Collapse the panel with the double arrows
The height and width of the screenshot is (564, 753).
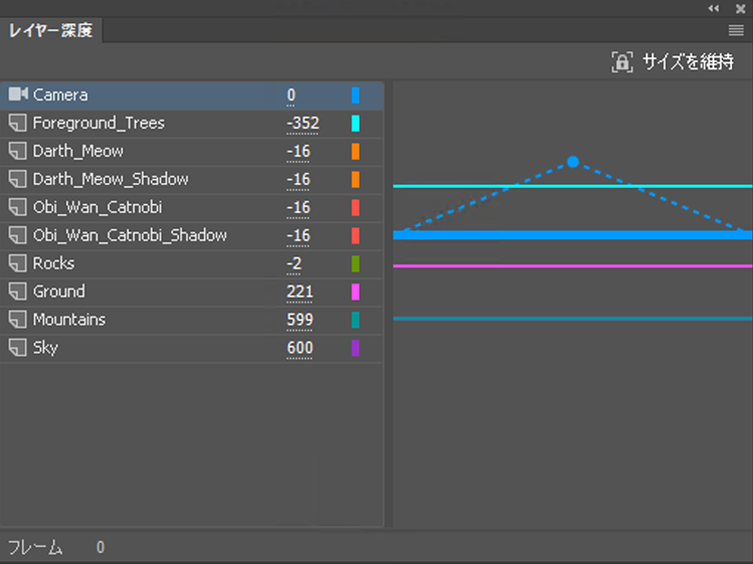714,8
